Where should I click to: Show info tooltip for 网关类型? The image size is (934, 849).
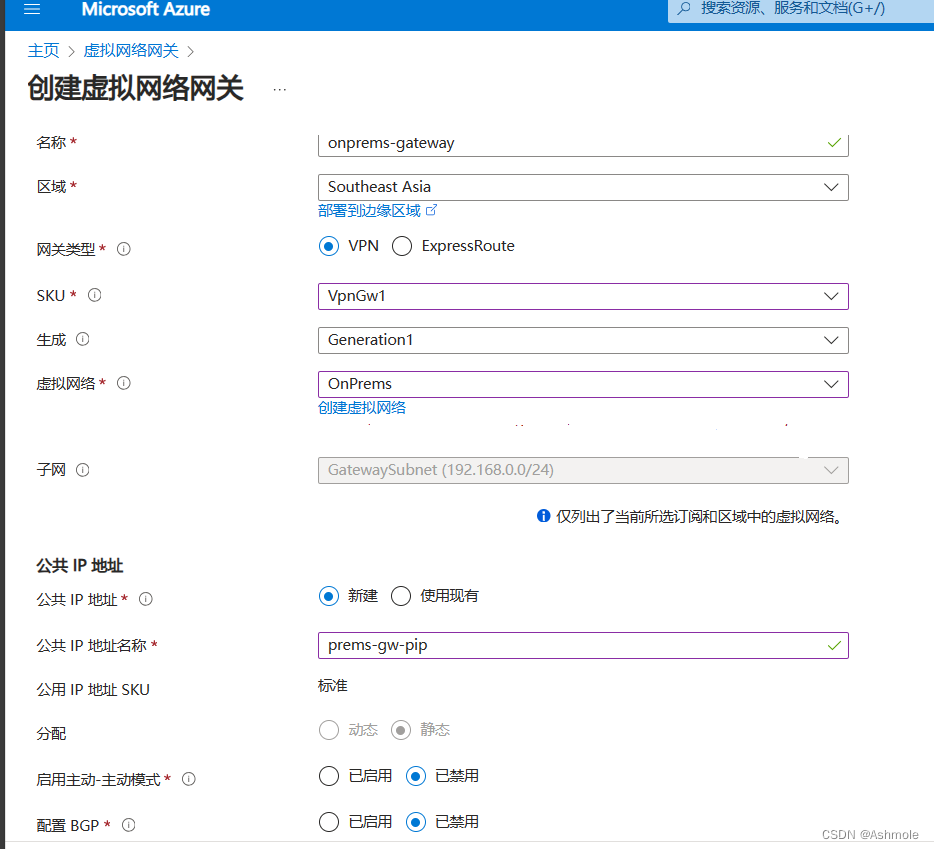click(124, 249)
